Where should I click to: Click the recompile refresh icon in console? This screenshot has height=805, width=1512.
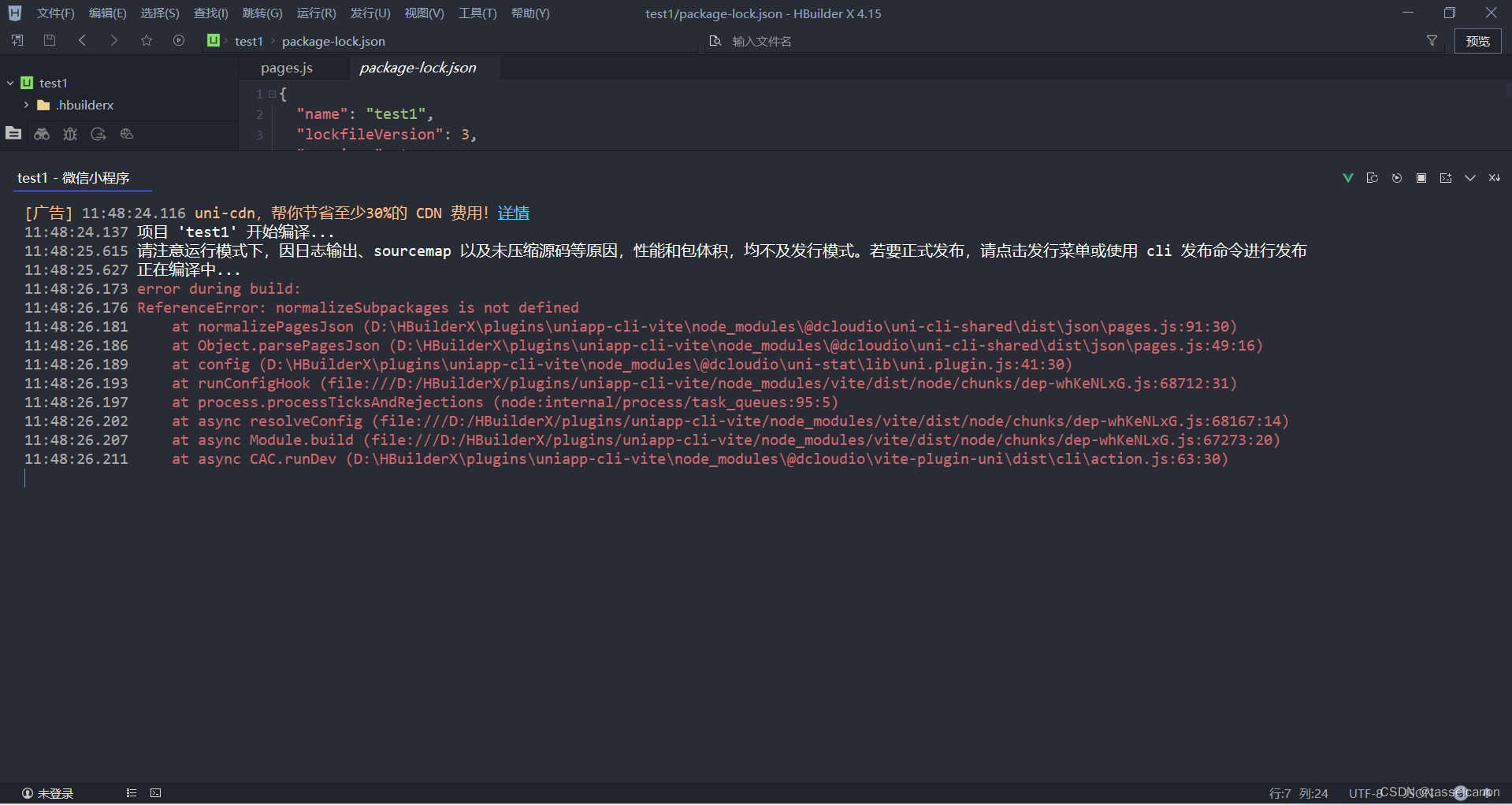coord(1373,178)
